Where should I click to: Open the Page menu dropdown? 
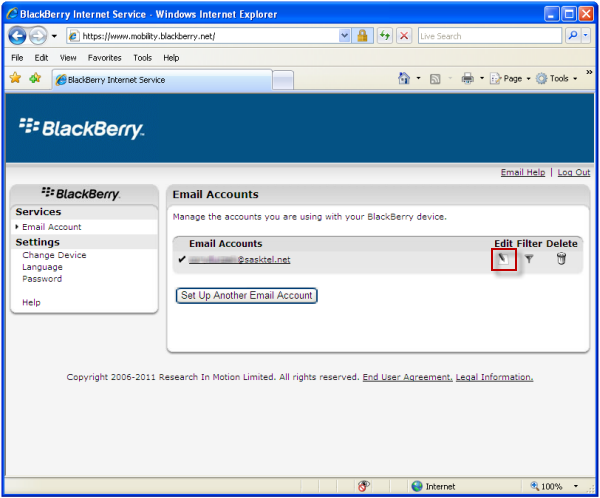pos(510,78)
